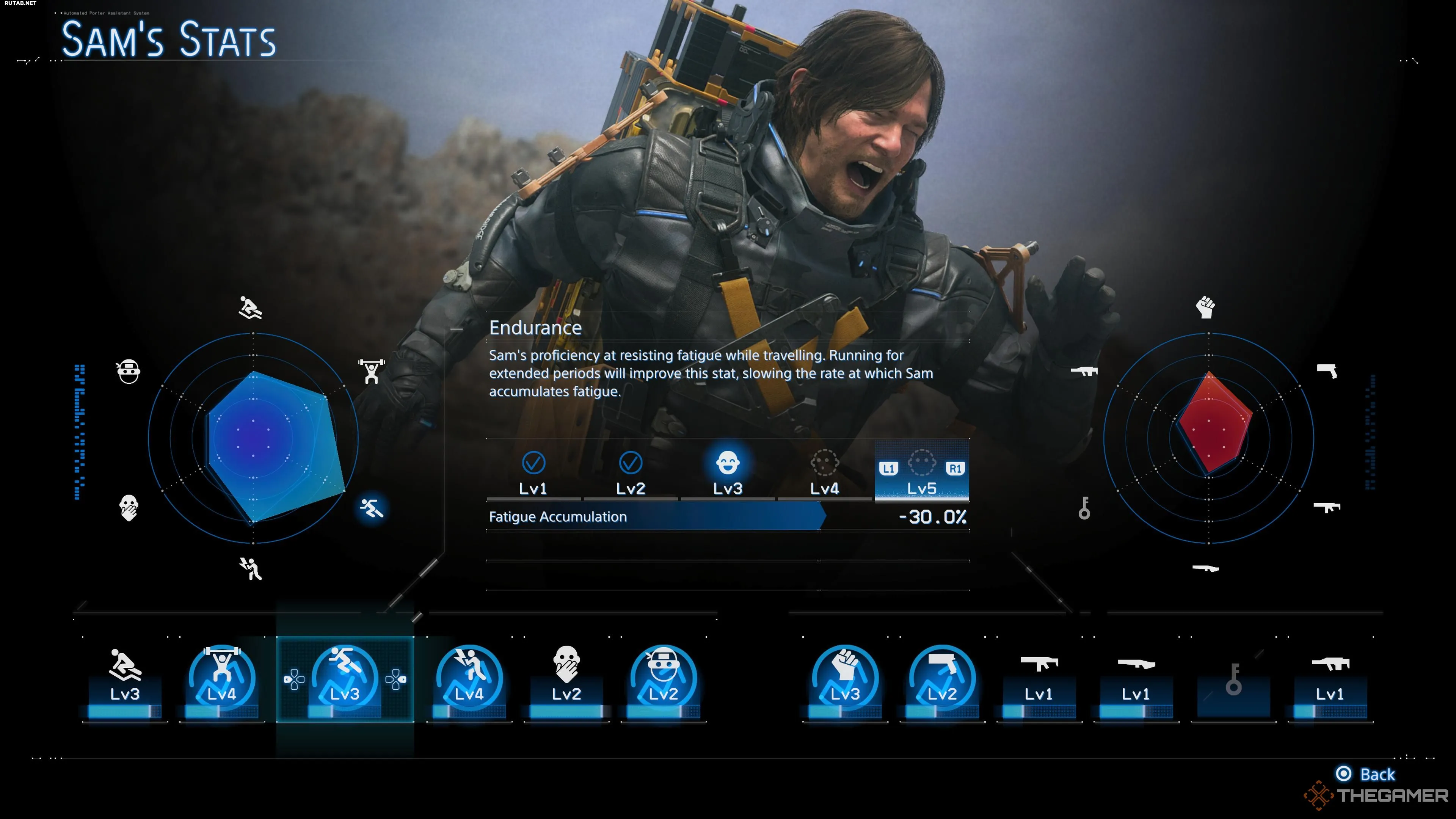Select the melee fist icon on red radar
1456x819 pixels.
click(1205, 308)
